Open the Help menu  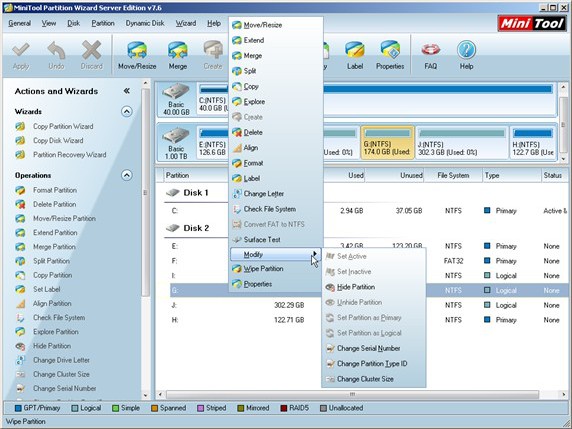coord(214,23)
